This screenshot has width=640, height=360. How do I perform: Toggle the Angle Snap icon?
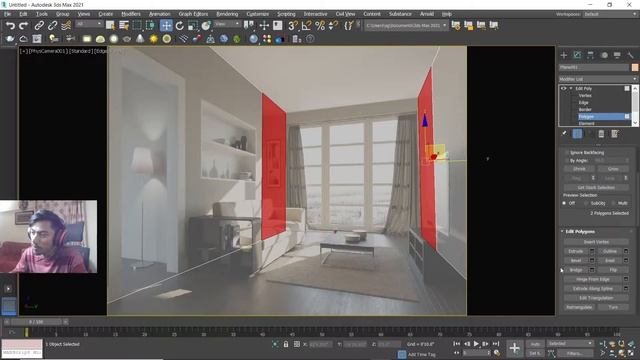306,26
